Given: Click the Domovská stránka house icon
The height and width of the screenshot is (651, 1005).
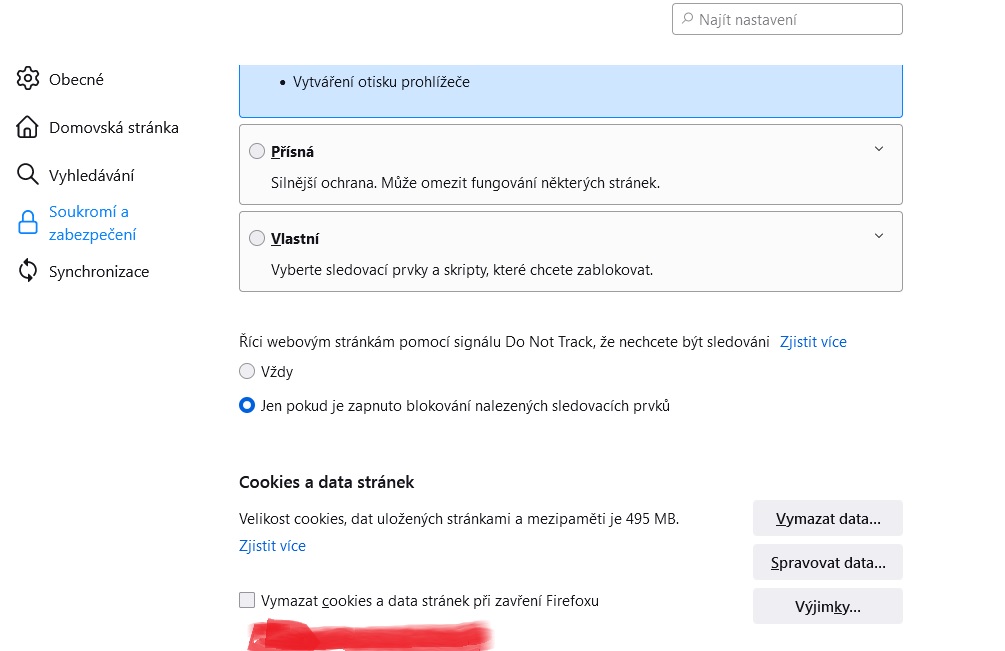Looking at the screenshot, I should [x=28, y=127].
